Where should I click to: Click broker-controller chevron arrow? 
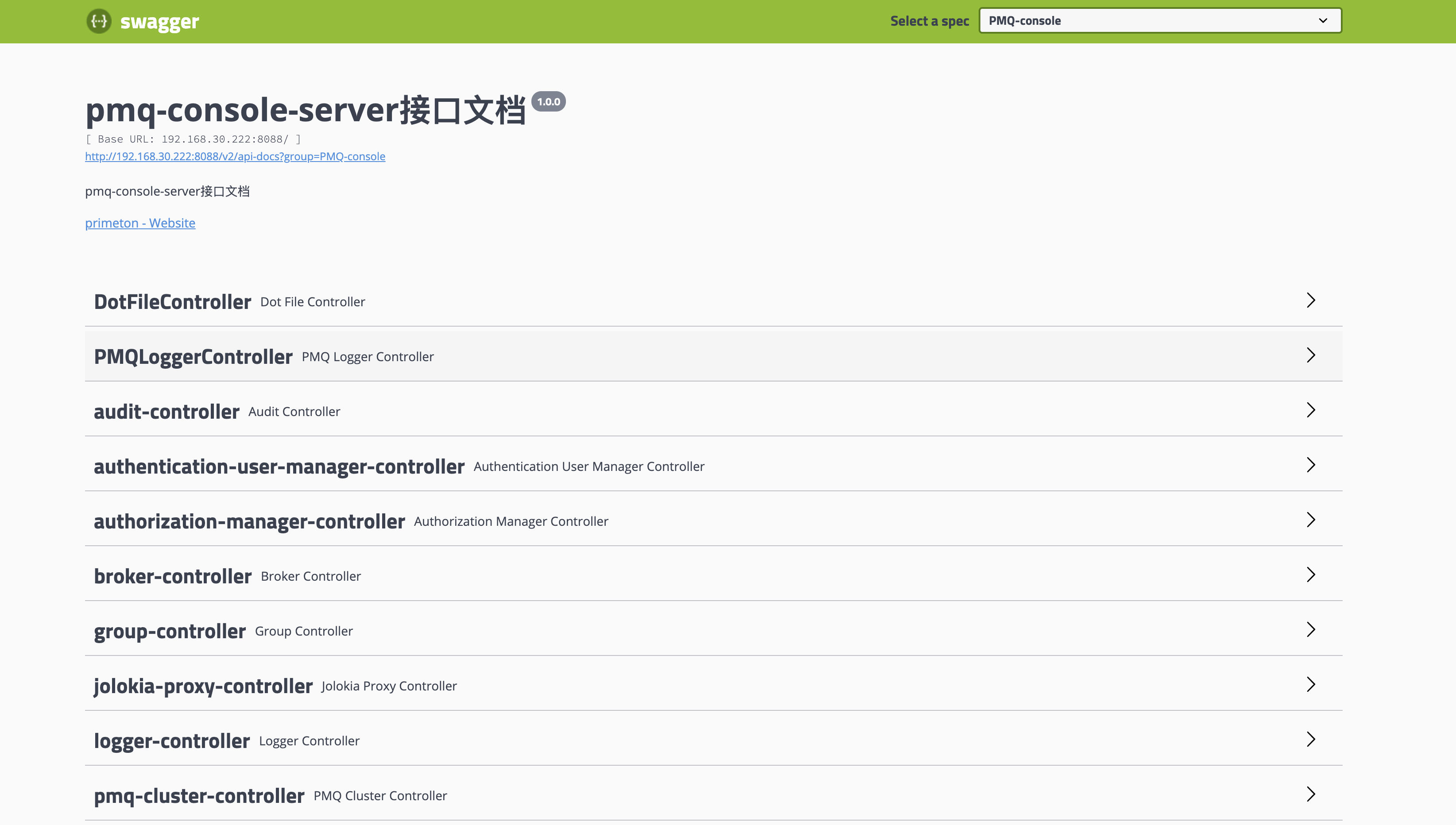click(x=1310, y=575)
